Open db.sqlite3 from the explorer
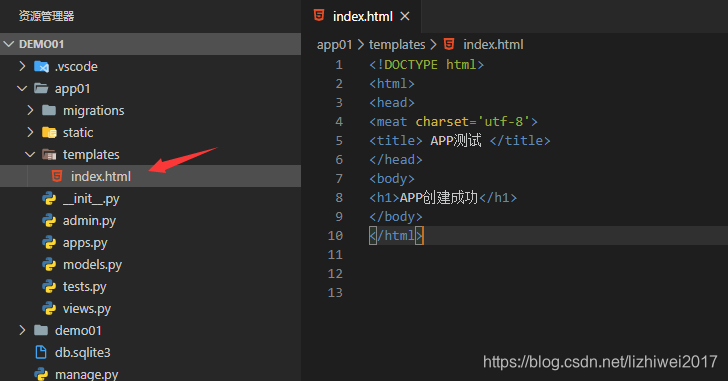The image size is (728, 381). [x=83, y=353]
